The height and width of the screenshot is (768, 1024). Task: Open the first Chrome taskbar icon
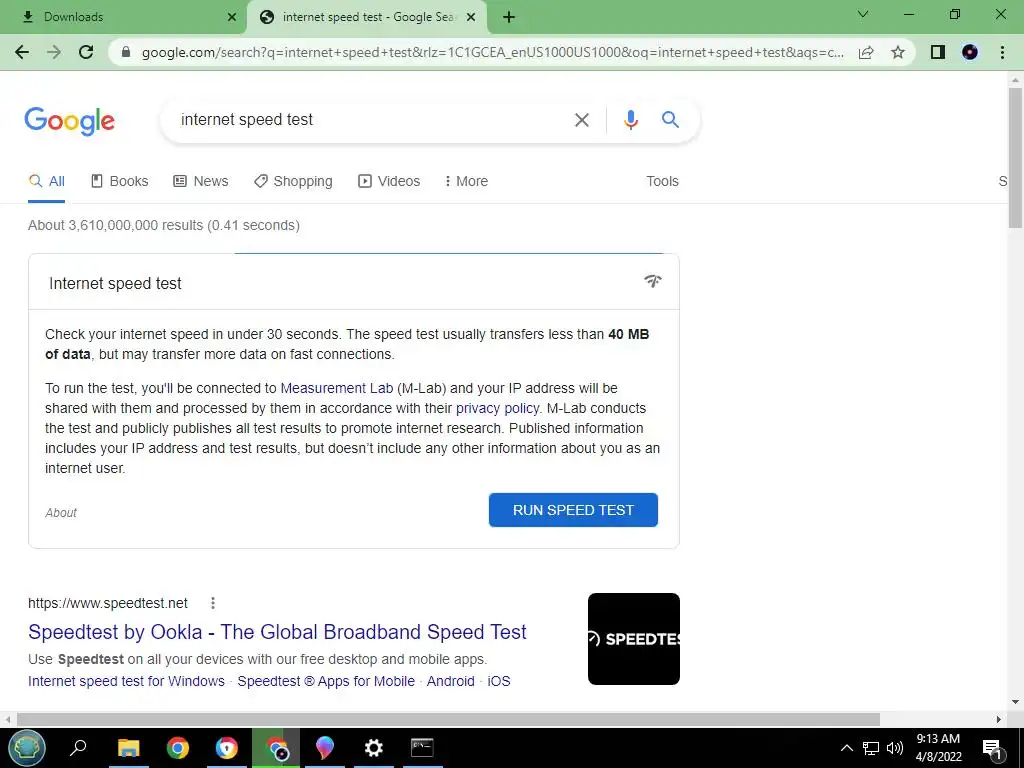pos(178,748)
